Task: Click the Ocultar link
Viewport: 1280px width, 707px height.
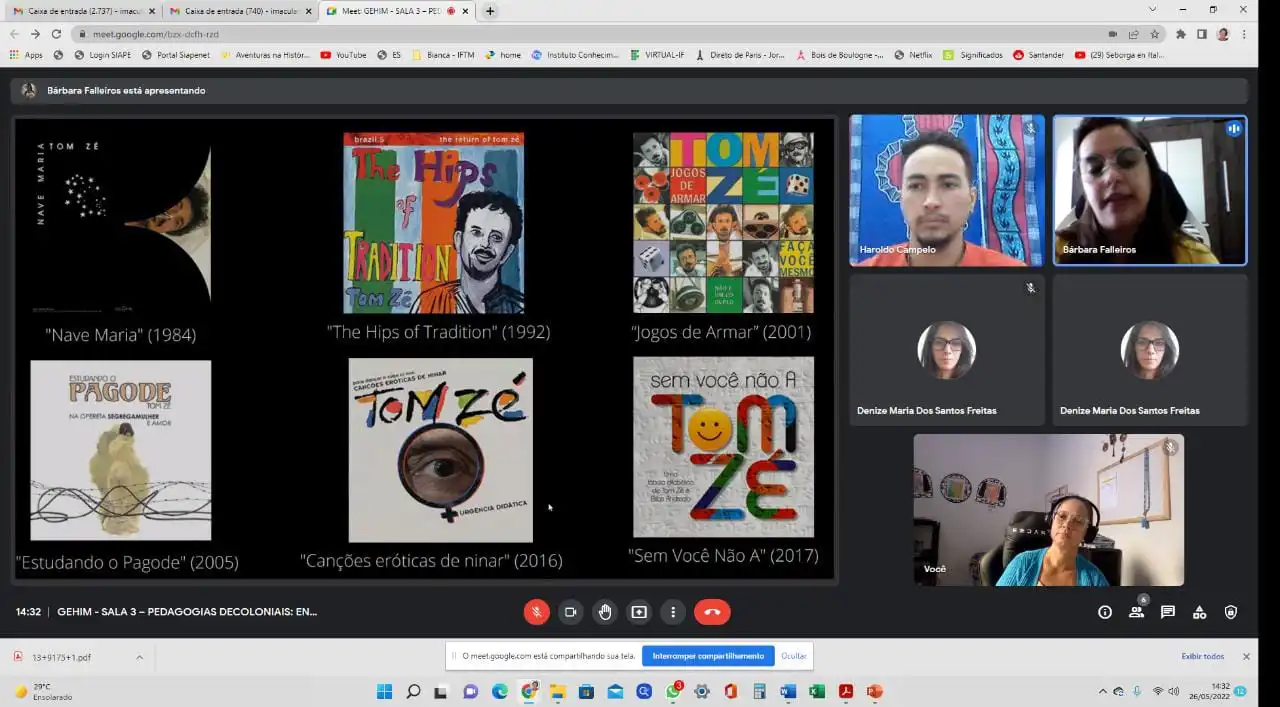Action: coord(793,656)
